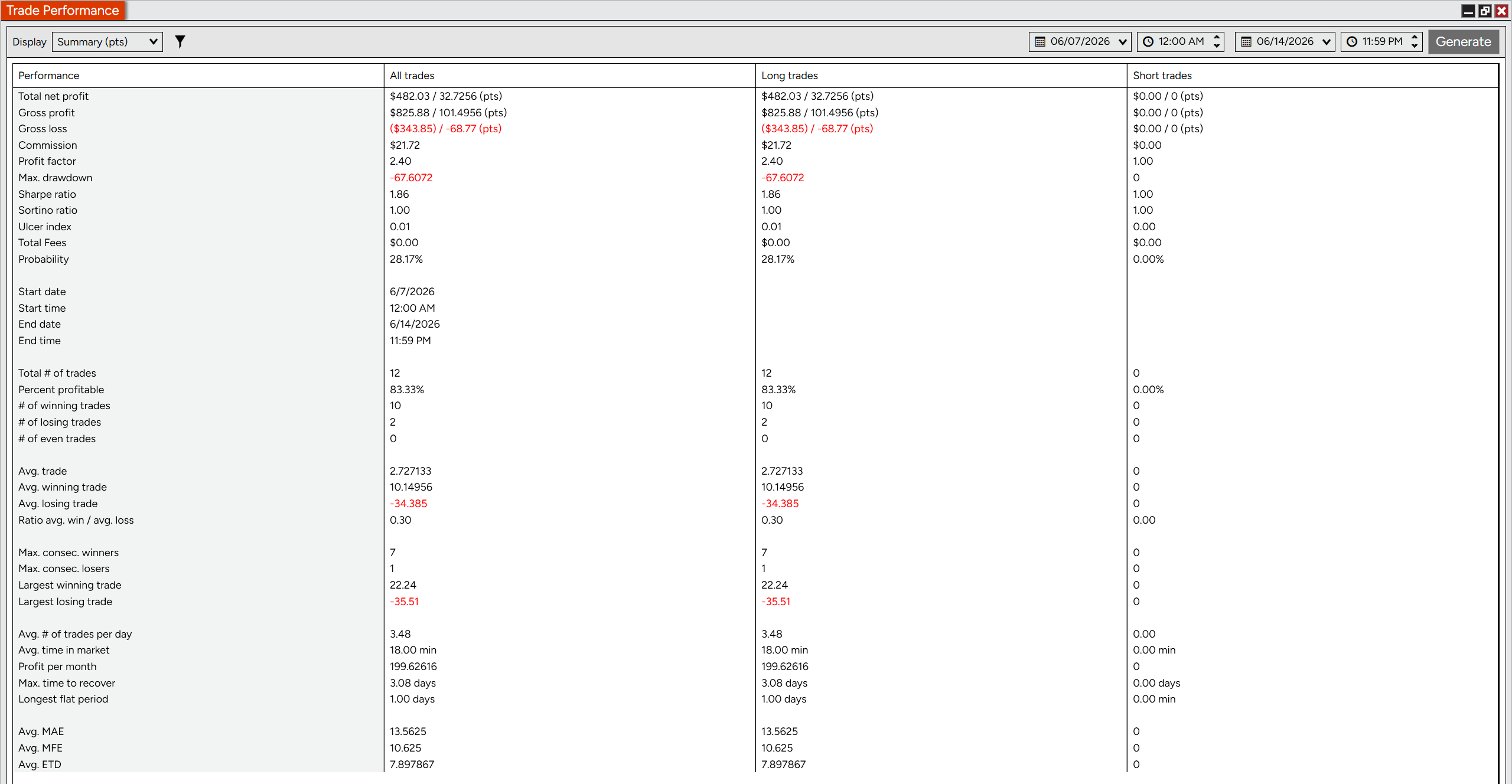This screenshot has width=1512, height=784.
Task: Restore the window with the restore icon
Action: point(1485,11)
